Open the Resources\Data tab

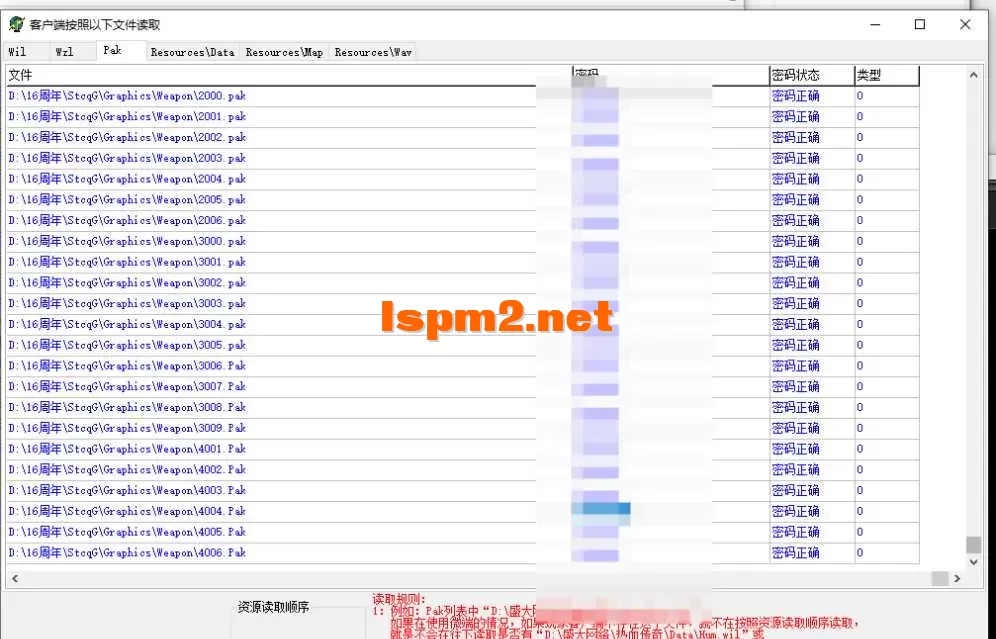tap(192, 52)
